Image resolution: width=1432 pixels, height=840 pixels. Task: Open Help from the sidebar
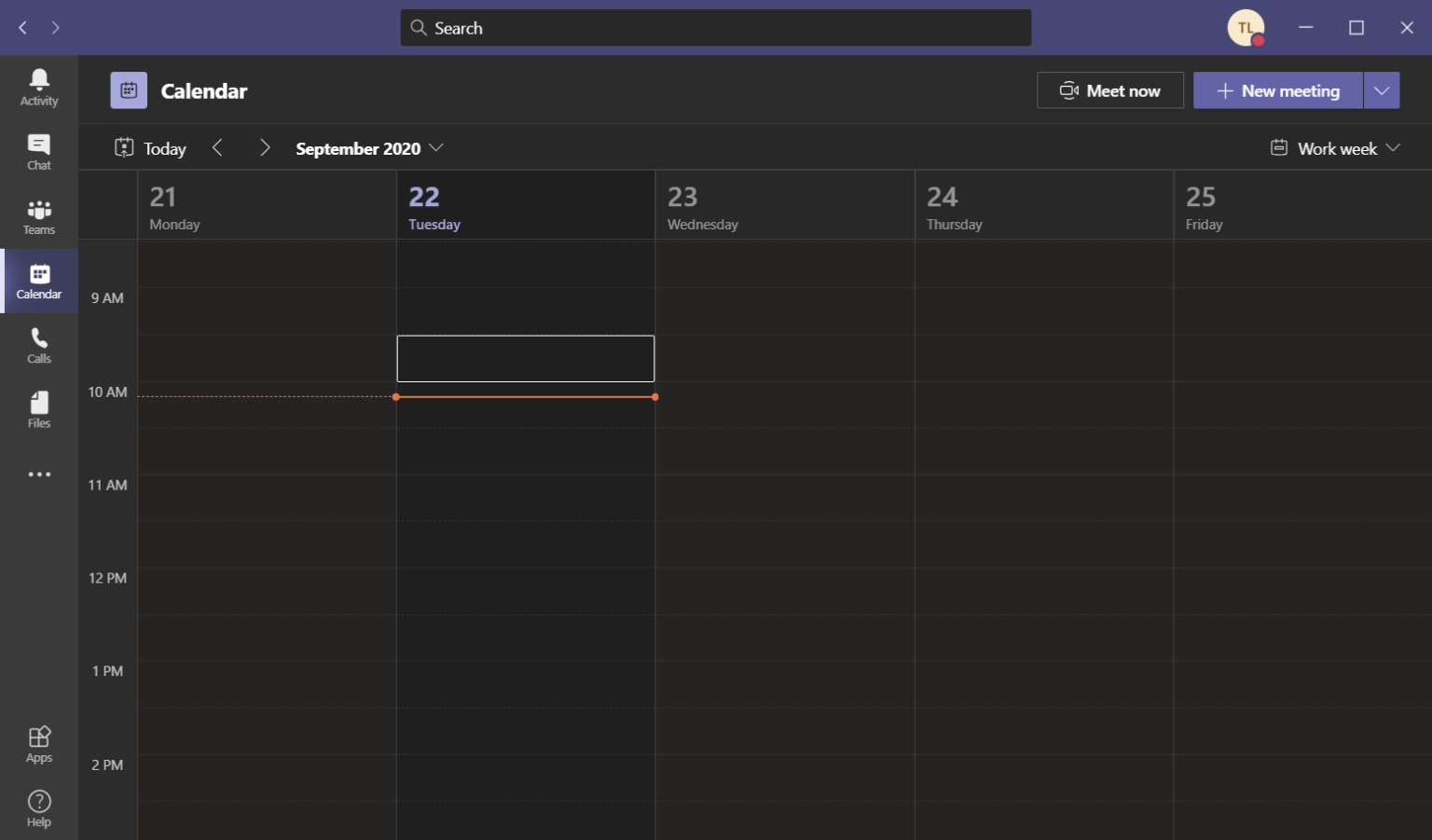point(38,807)
